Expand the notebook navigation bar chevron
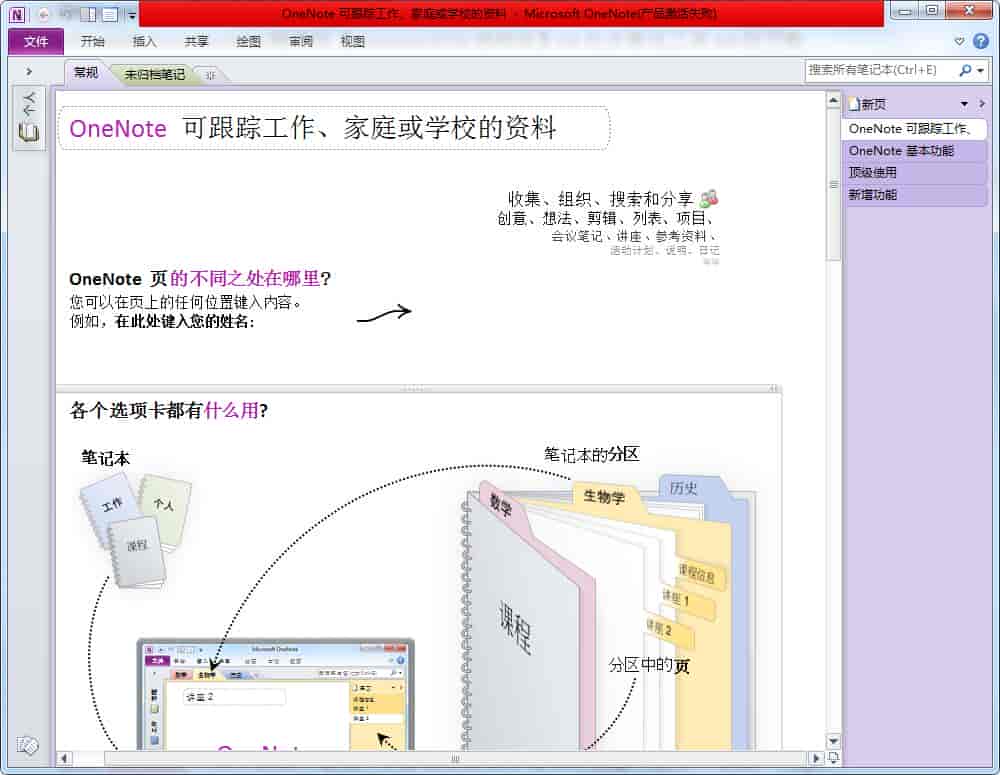Screen dimensions: 1000x775 coord(29,71)
